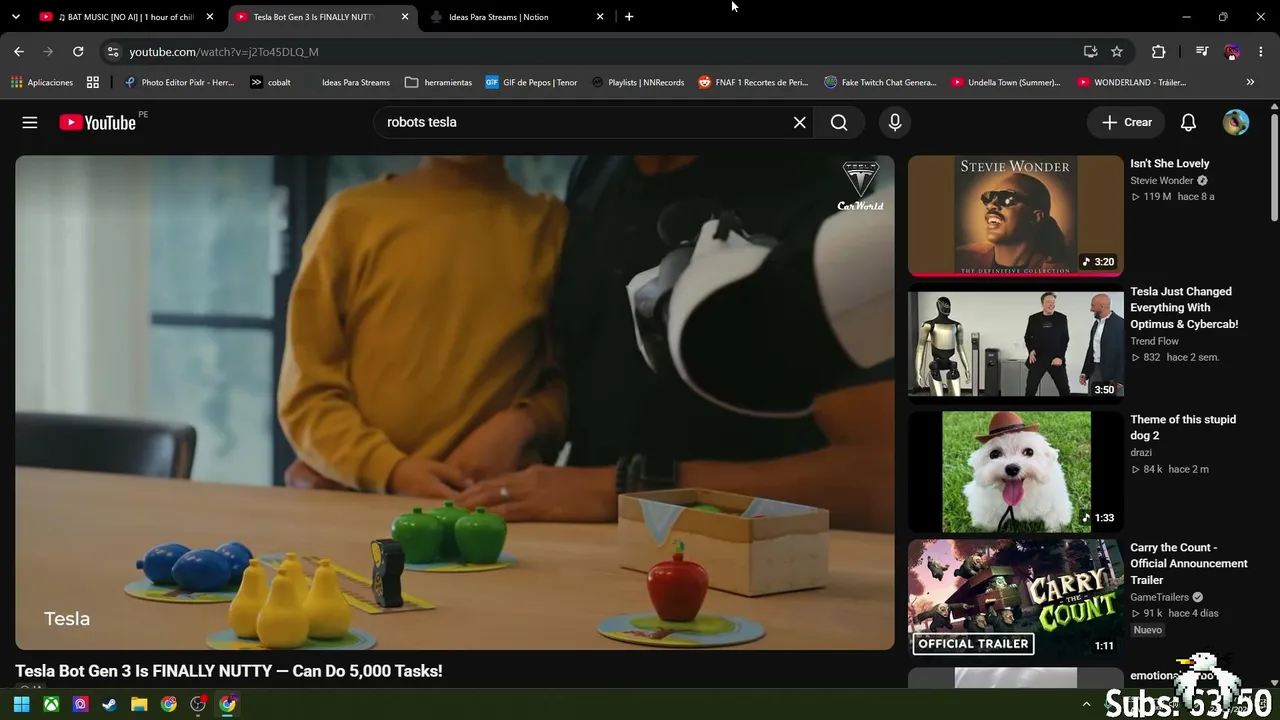Screen dimensions: 1280x720
Task: Open the Crear menu button
Action: (x=1127, y=122)
